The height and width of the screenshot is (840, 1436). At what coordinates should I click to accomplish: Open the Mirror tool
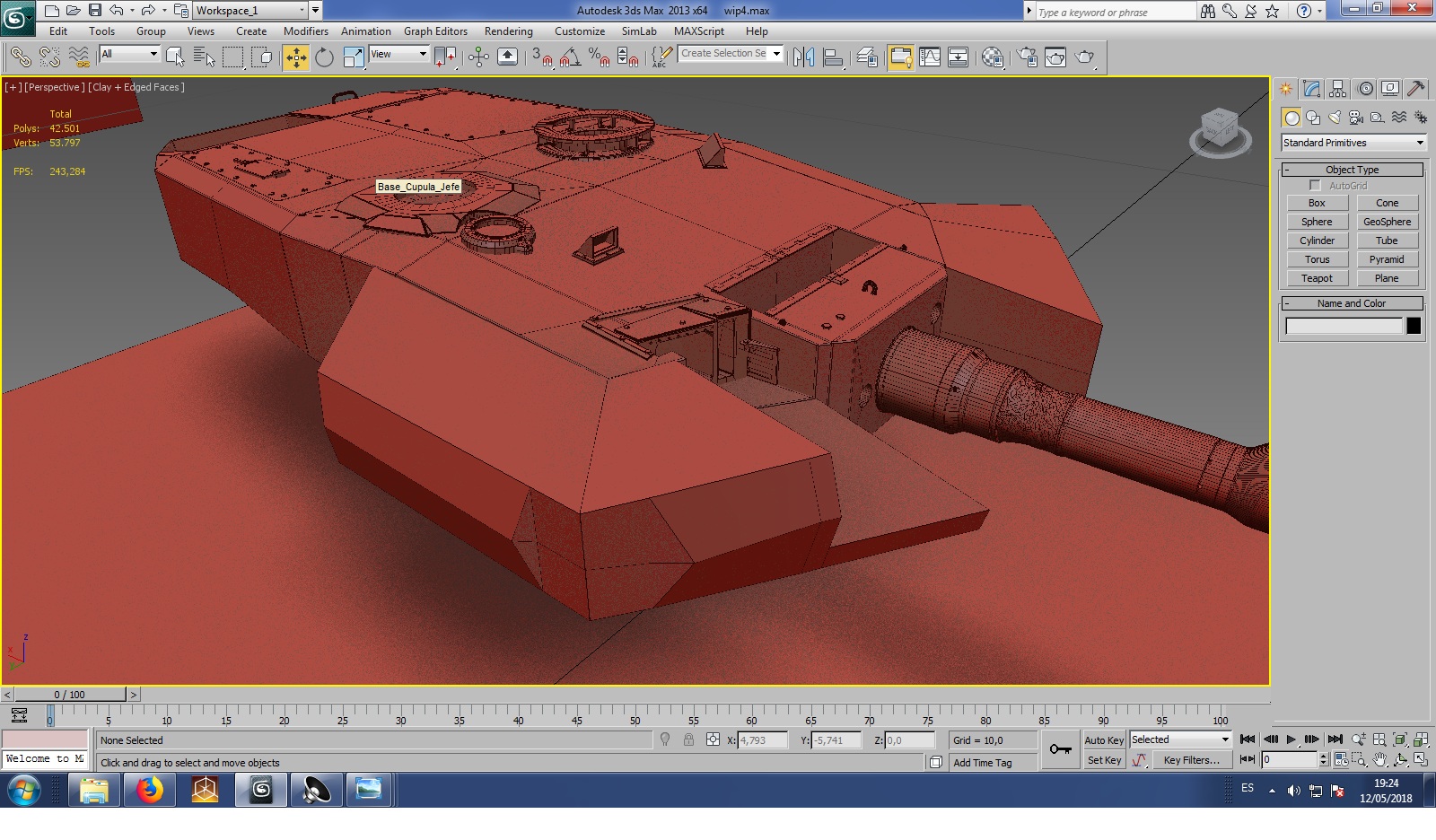[803, 57]
